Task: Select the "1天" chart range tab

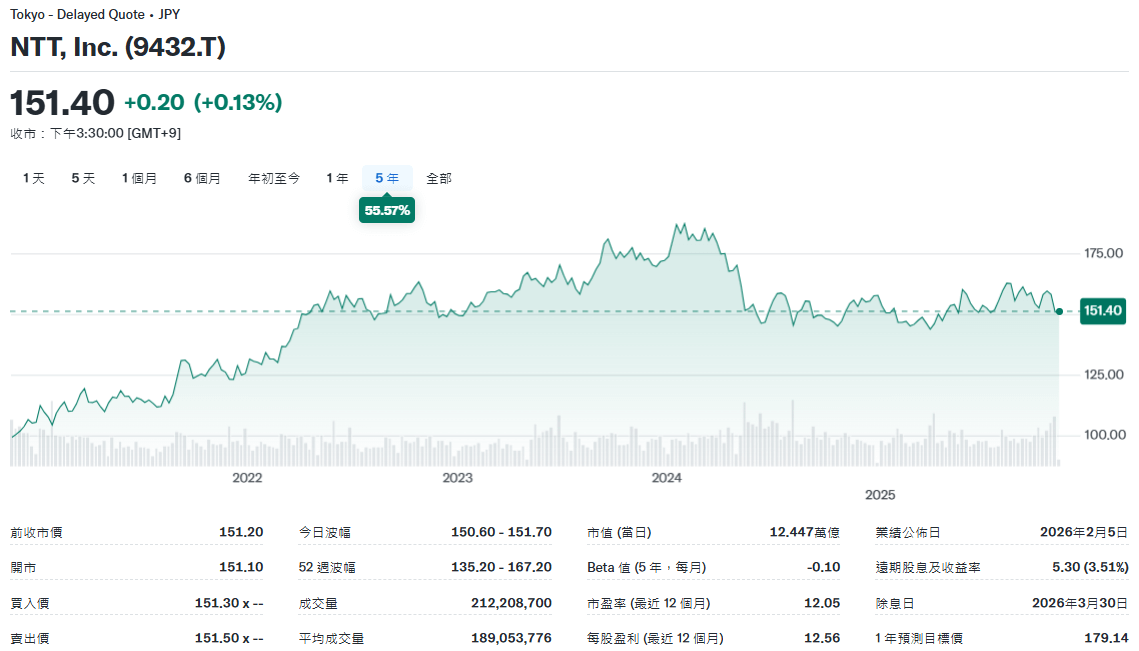Action: click(x=33, y=177)
